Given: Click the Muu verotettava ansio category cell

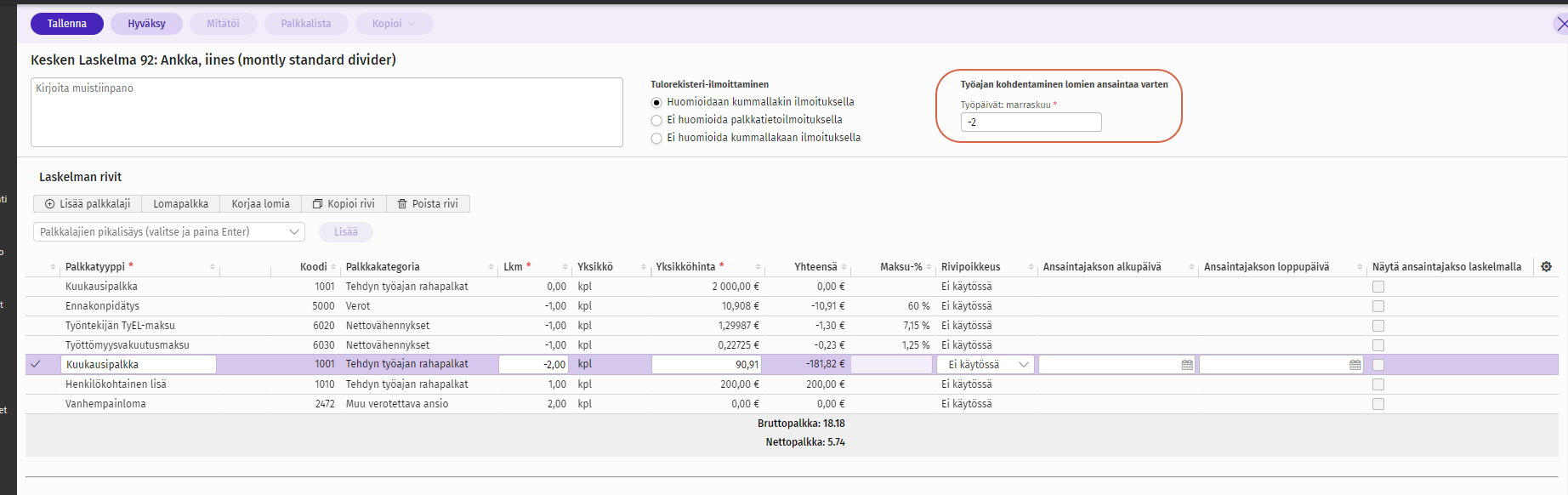Looking at the screenshot, I should coord(397,404).
